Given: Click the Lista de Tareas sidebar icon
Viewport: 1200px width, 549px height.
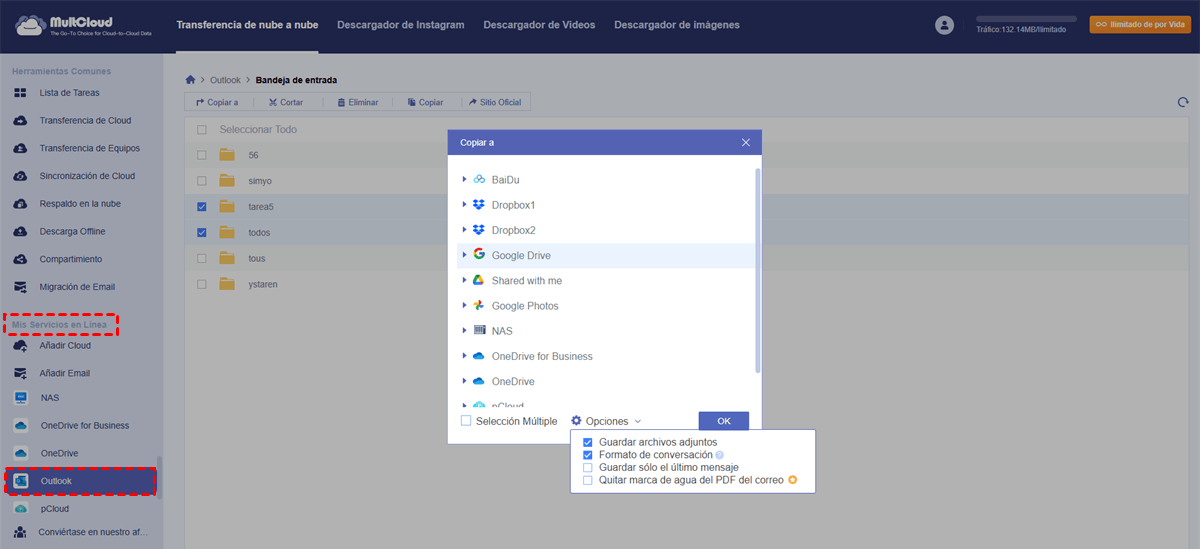Looking at the screenshot, I should [x=20, y=93].
